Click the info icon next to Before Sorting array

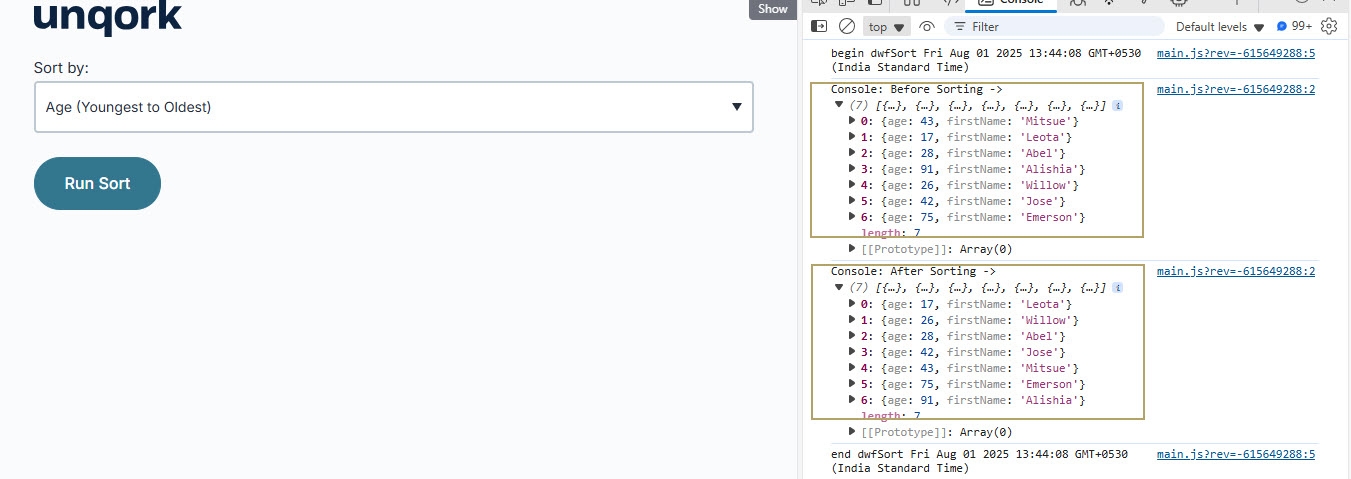click(1117, 105)
